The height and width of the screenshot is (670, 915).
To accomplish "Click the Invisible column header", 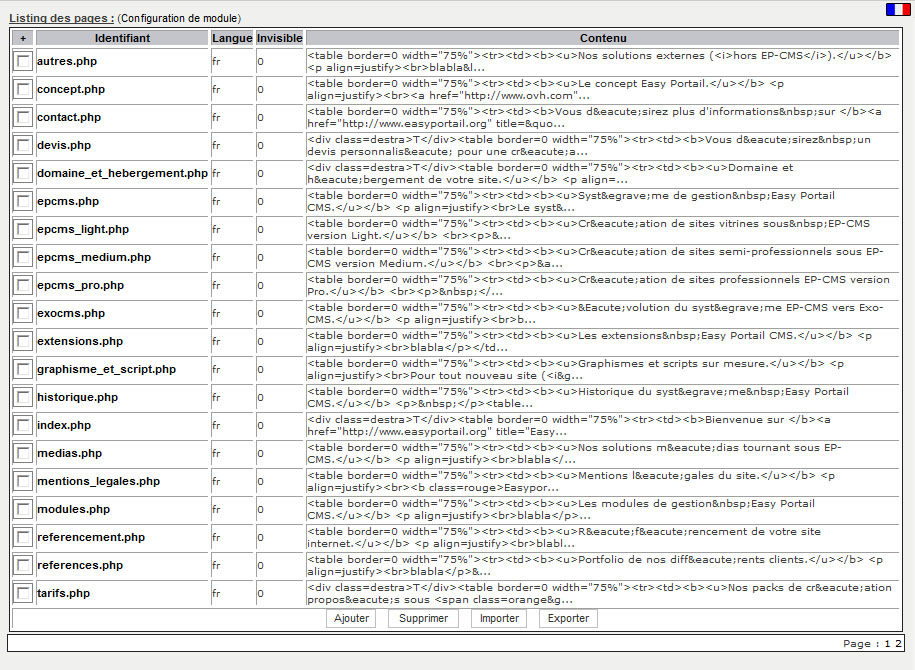I will 279,38.
